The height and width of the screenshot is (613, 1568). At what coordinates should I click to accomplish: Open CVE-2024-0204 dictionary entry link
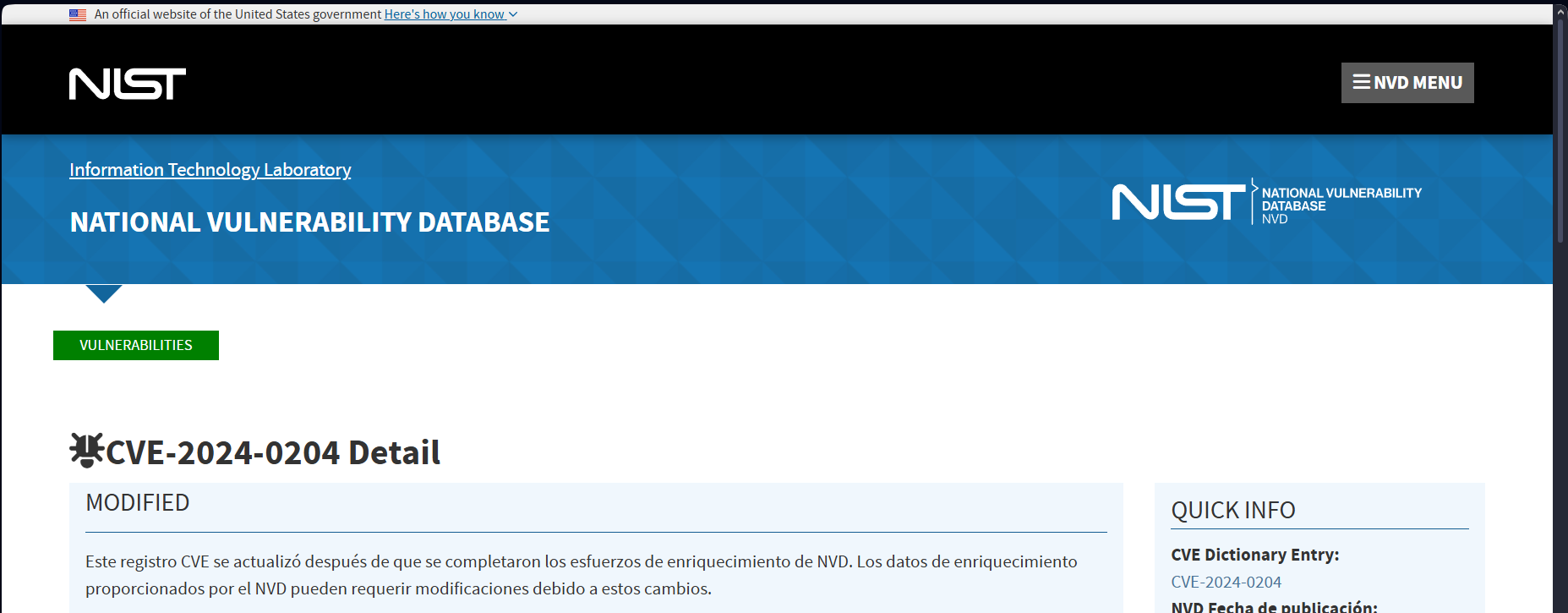(1226, 582)
